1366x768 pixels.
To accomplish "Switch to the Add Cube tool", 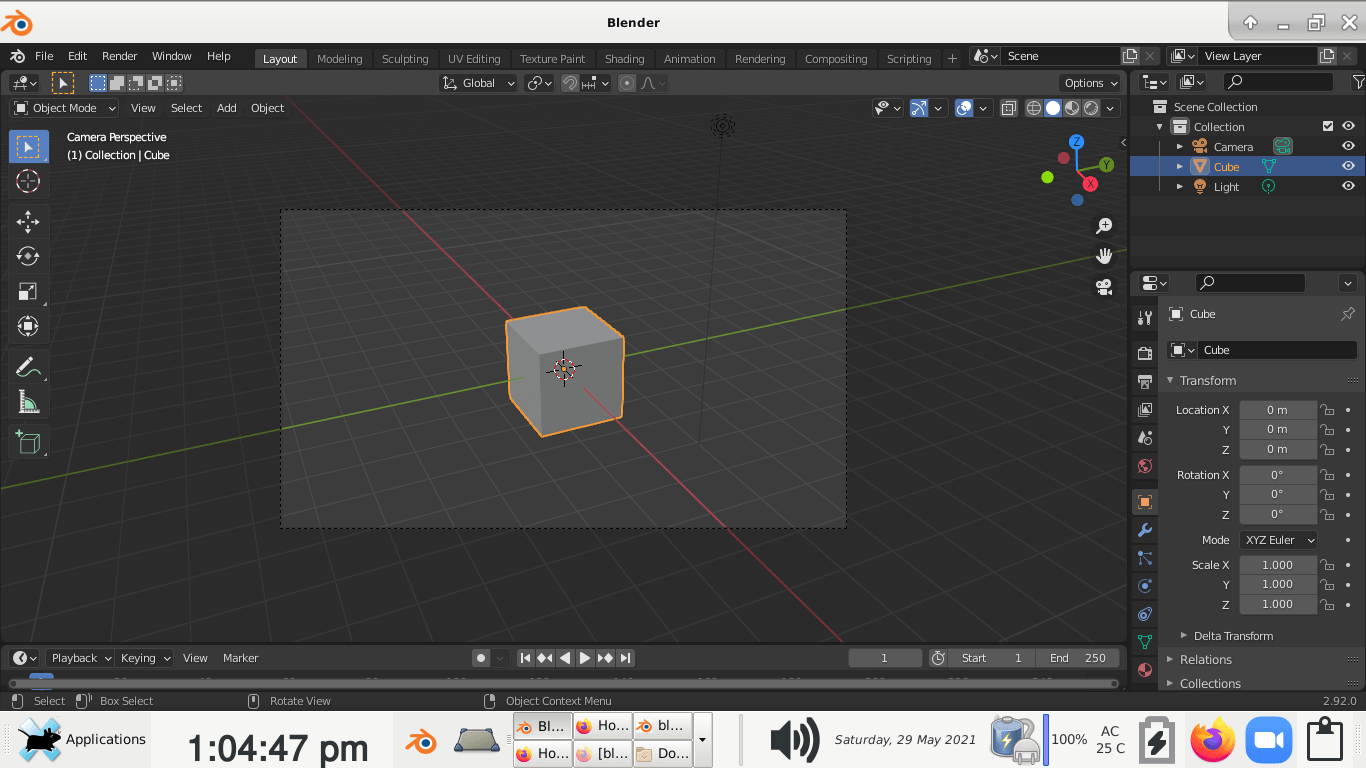I will coord(27,441).
